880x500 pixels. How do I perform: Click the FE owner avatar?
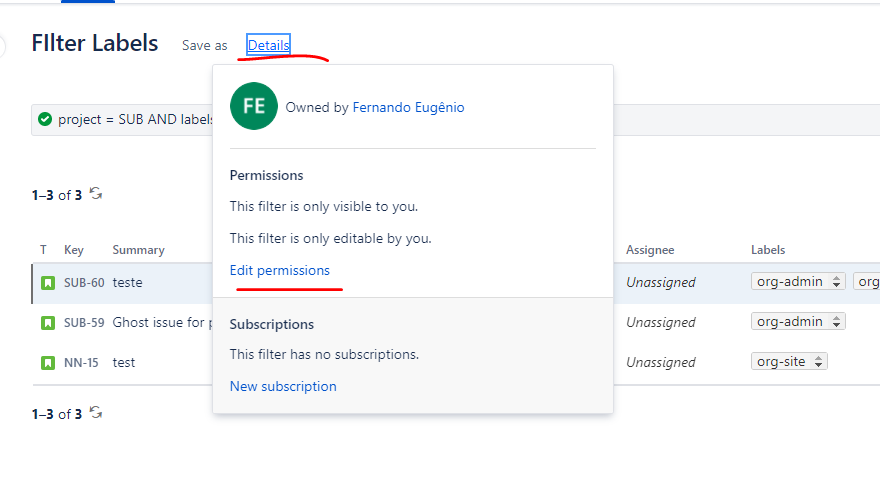(x=254, y=106)
